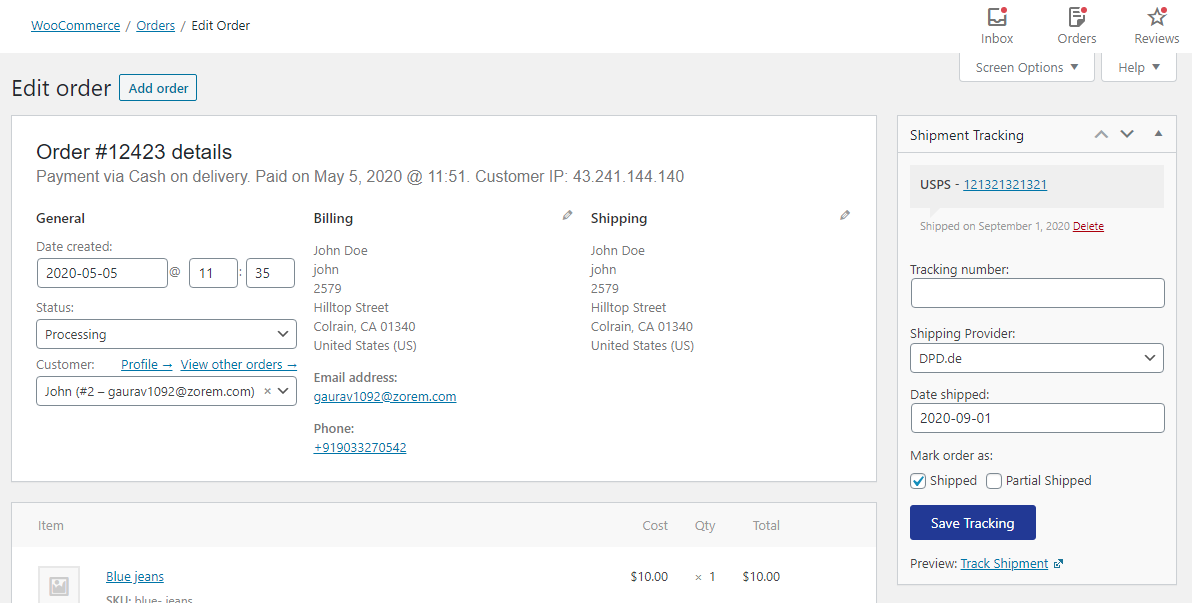Click the Tracking number input field
This screenshot has width=1192, height=603.
(1037, 293)
